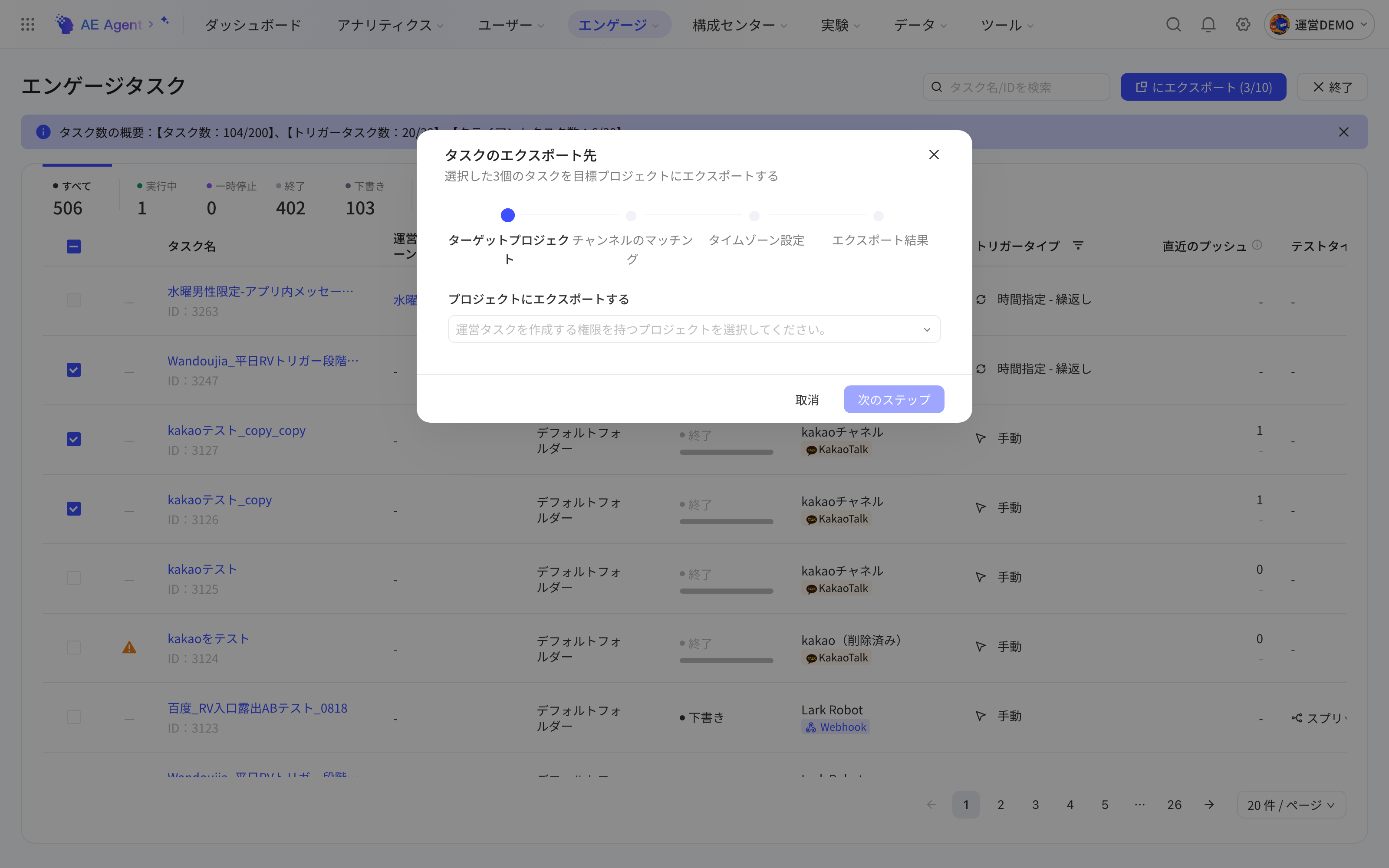Click the info icon next to 直近のプッシュ
1389x868 pixels.
click(1257, 245)
